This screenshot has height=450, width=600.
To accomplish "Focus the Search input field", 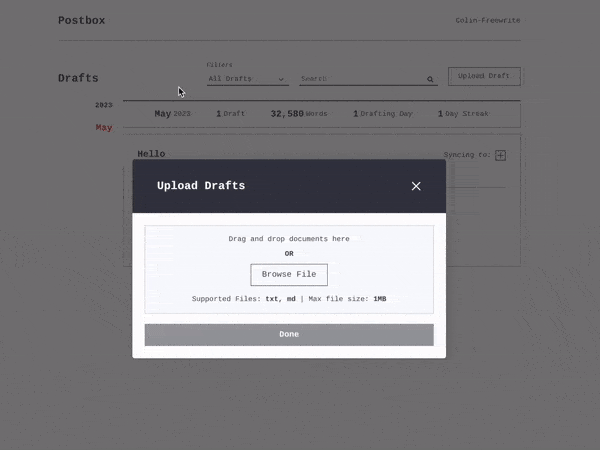I will (x=360, y=79).
